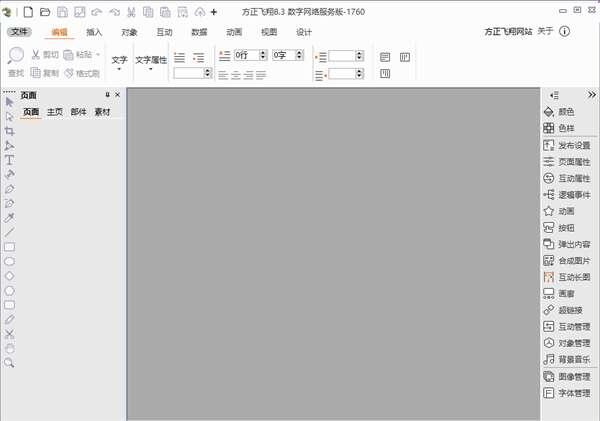Click the 方正飞翔网站 link
The width and height of the screenshot is (600, 421).
click(x=506, y=32)
